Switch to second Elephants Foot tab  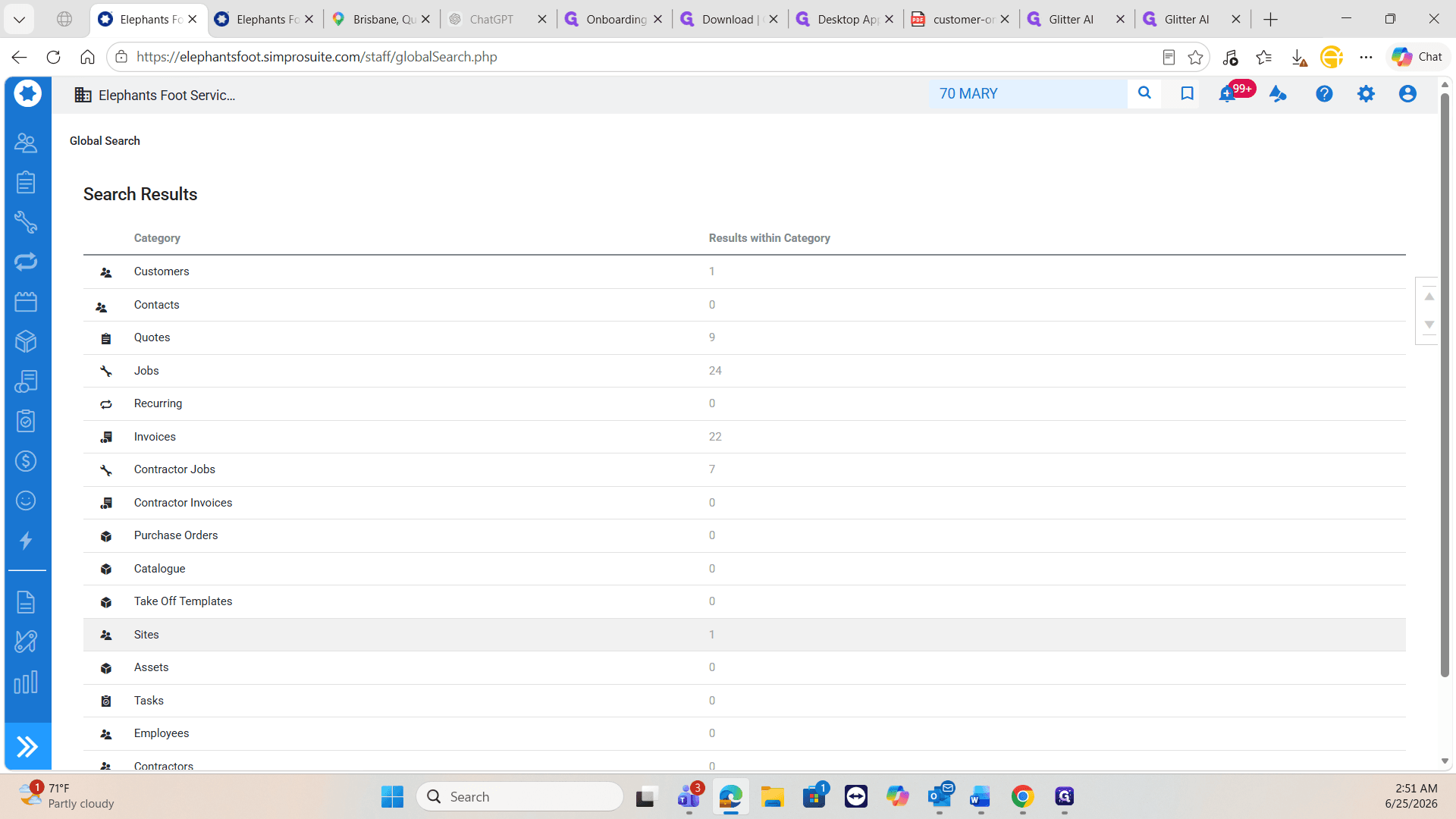coord(264,20)
